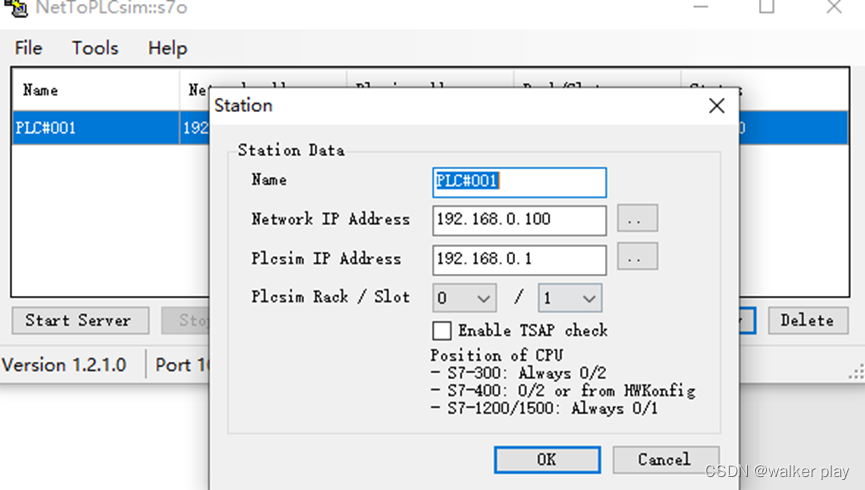Open the Help menu
This screenshot has width=865, height=490.
pos(168,48)
